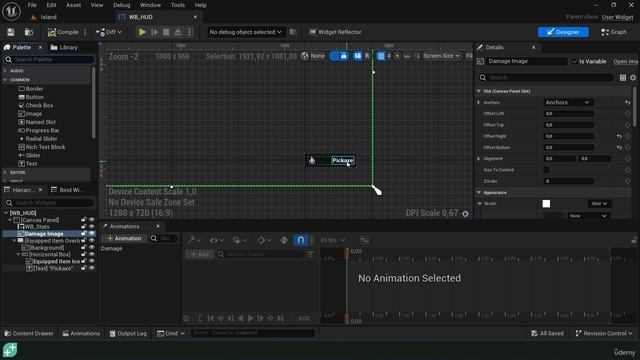Expand the AUDIO palette category
Image resolution: width=640 pixels, height=360 pixels.
coord(5,71)
